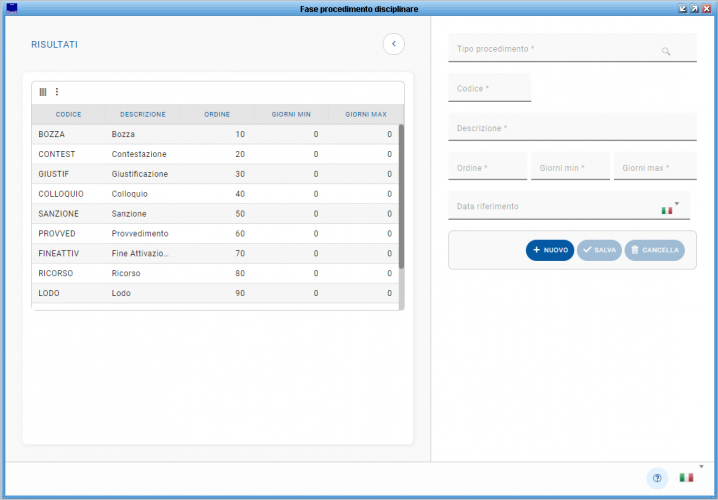Viewport: 718px width, 500px height.
Task: Click the results table vertical scrollbar
Action: [401, 196]
